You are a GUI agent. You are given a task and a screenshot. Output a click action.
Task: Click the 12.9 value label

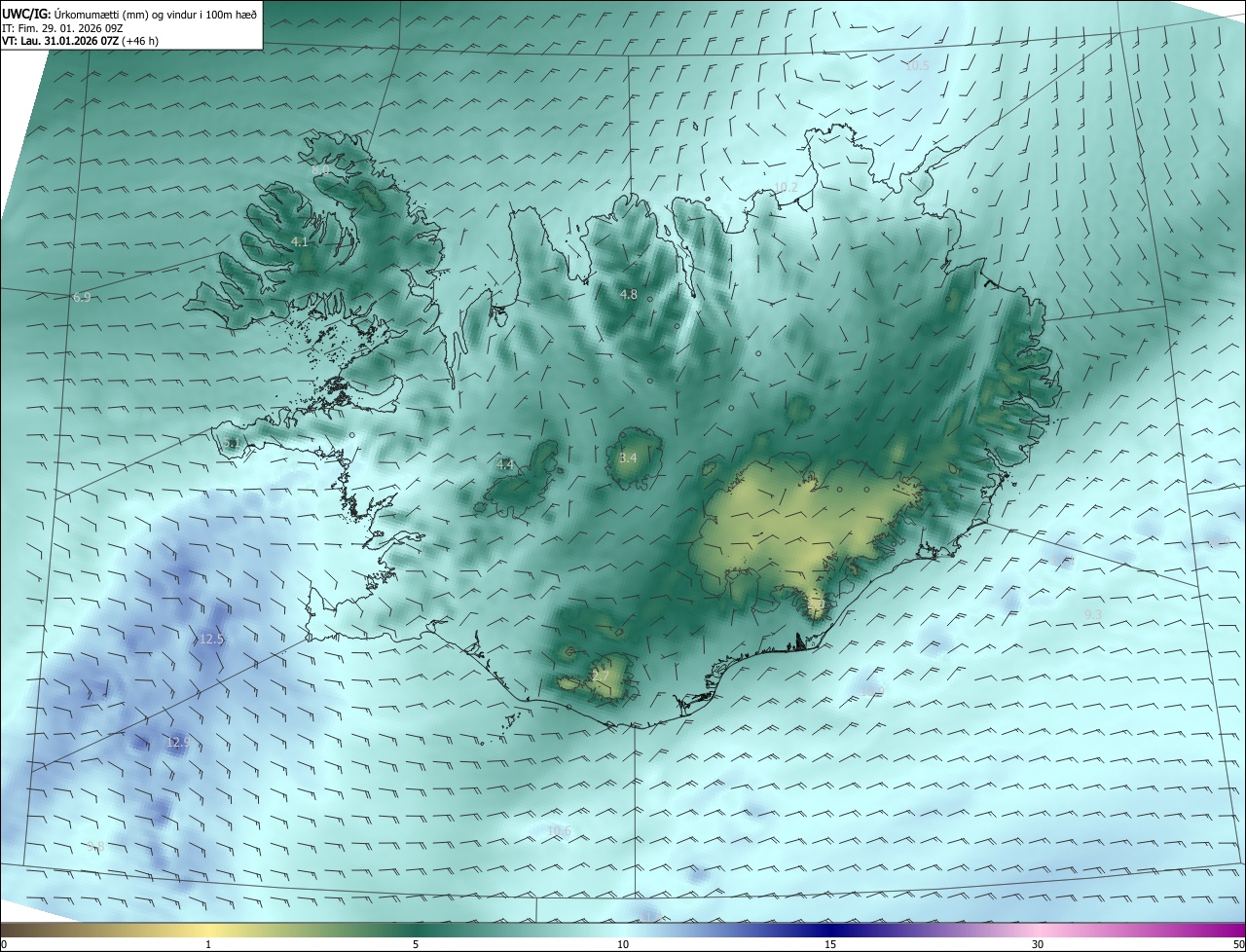(x=178, y=743)
